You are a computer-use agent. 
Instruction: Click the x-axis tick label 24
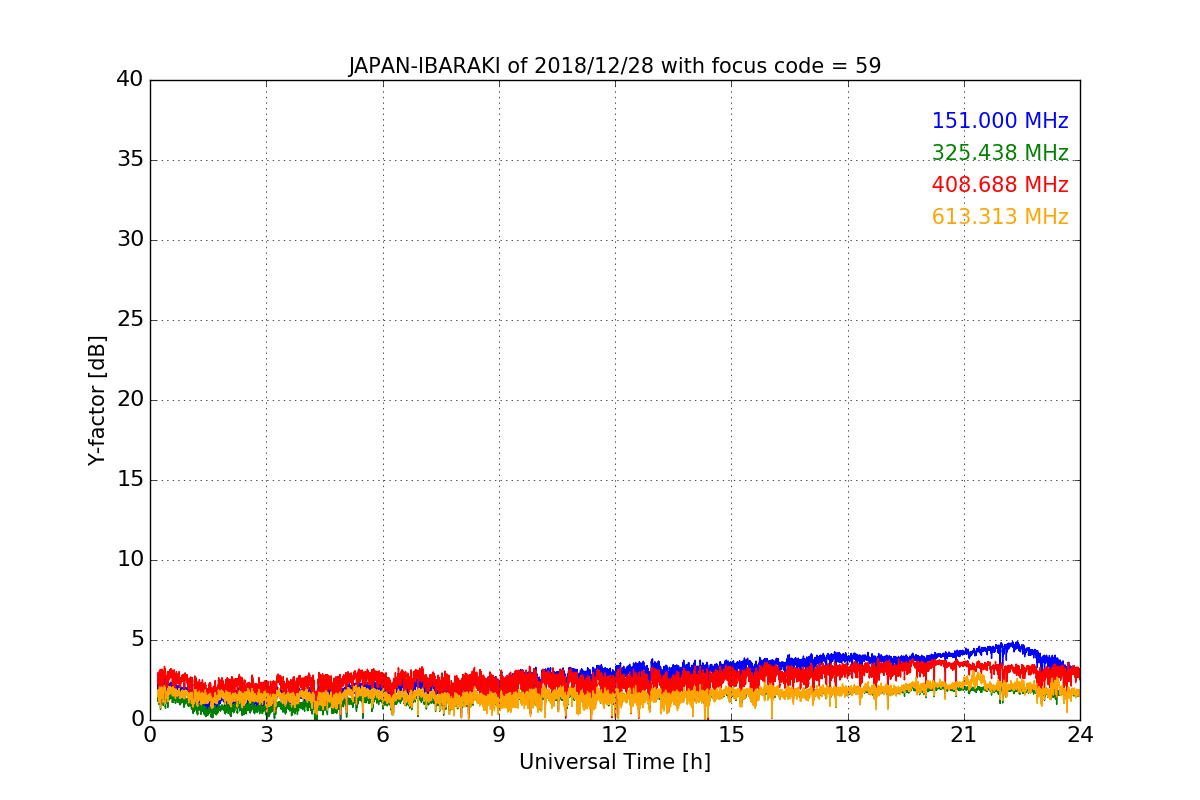coord(1080,735)
